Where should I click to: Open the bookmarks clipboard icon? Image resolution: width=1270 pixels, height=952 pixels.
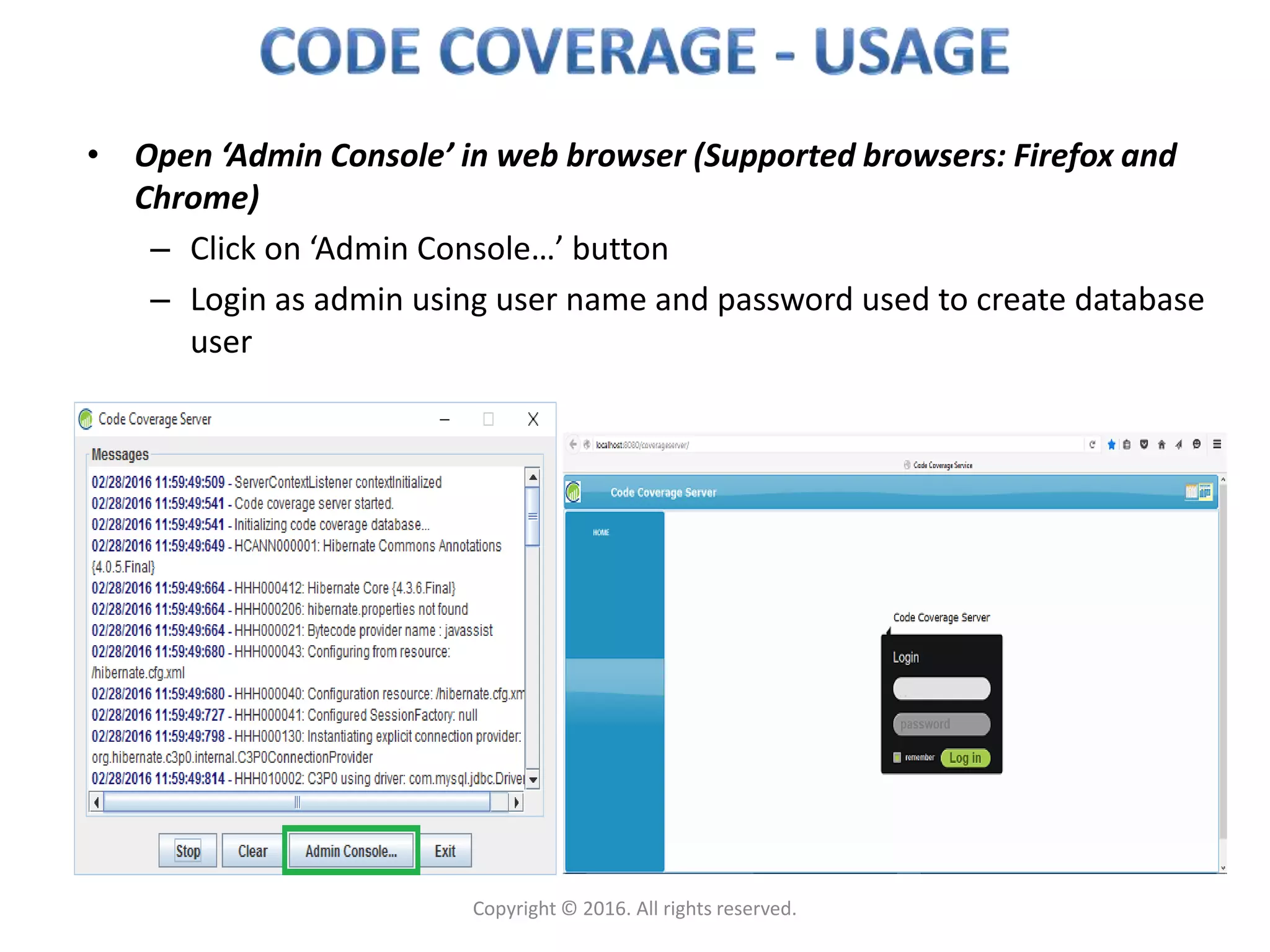(x=1127, y=444)
